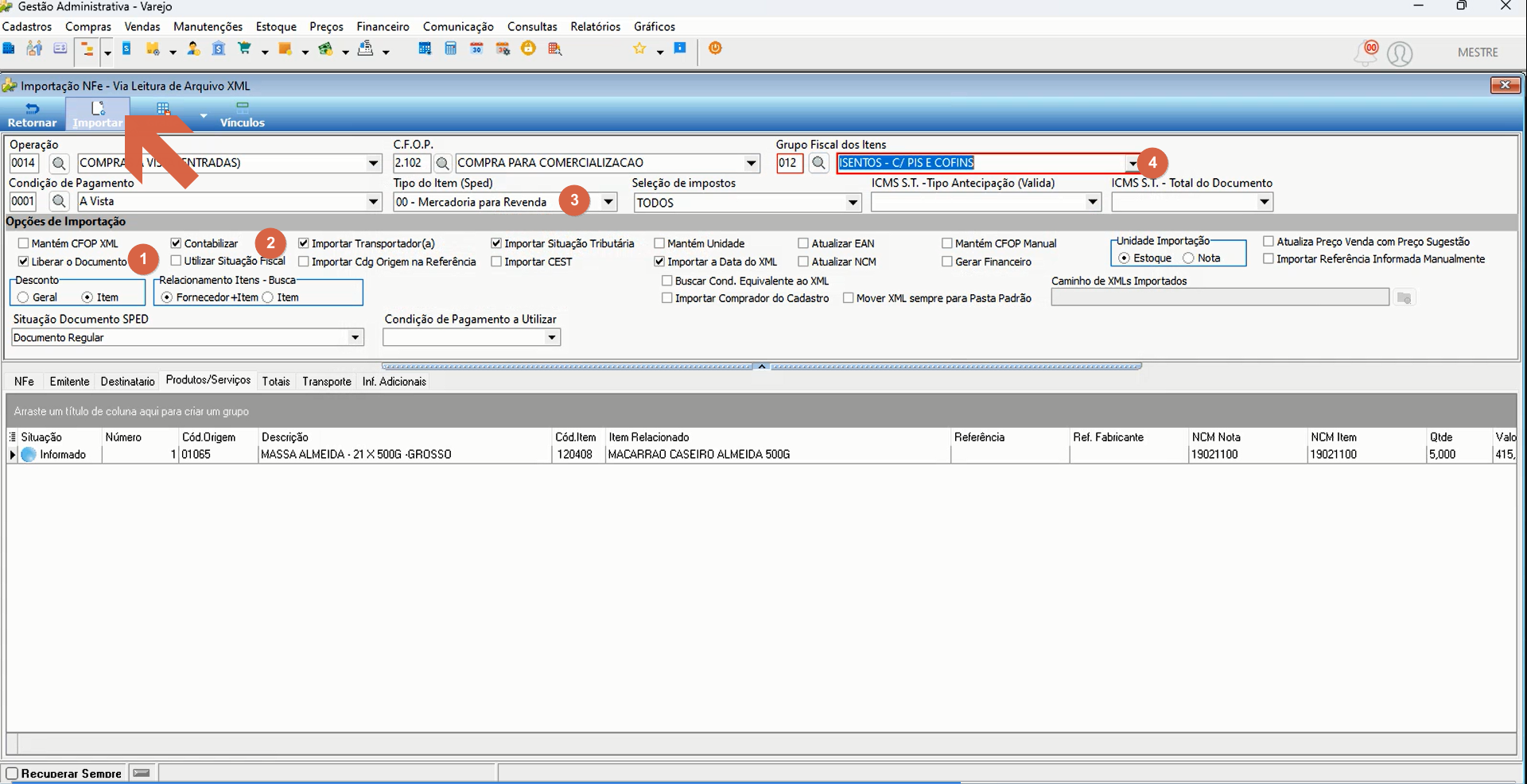Click the C.F.O.P. code input field
Image resolution: width=1527 pixels, height=784 pixels.
(412, 163)
